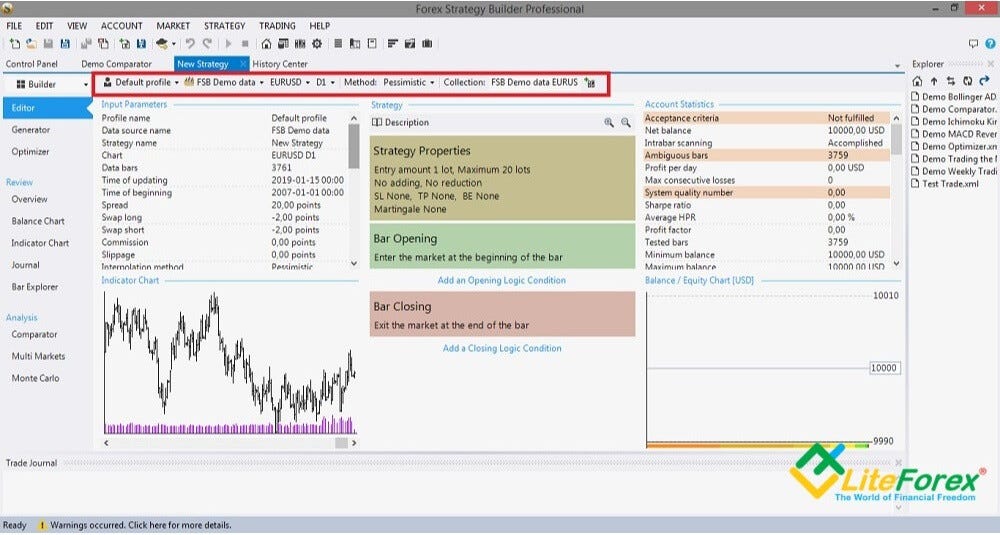Select Test Trade.xml in Explorer
Screen dimensions: 1000x535
pos(945,184)
